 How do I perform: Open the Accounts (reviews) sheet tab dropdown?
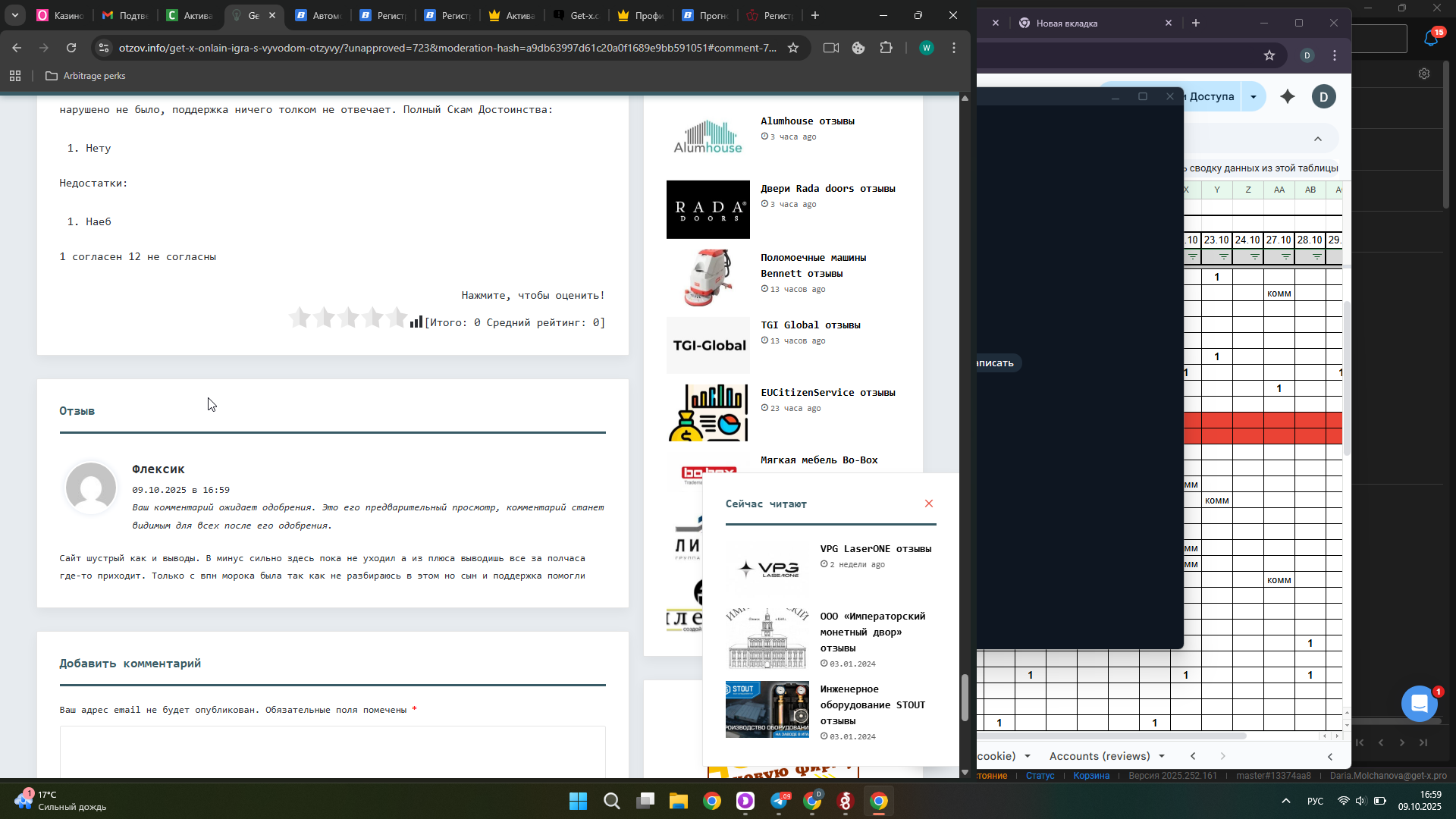[1161, 756]
